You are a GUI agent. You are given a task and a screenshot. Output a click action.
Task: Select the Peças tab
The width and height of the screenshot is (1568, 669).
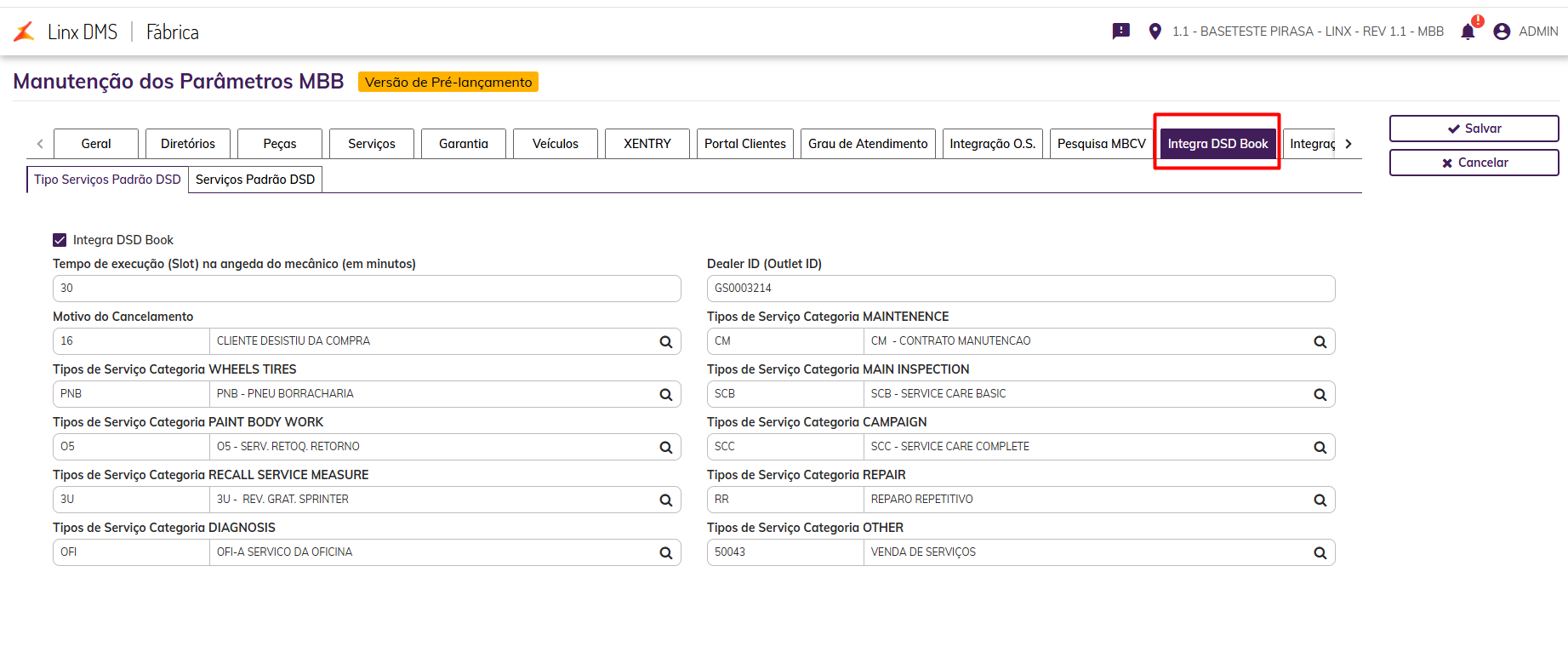pos(280,144)
